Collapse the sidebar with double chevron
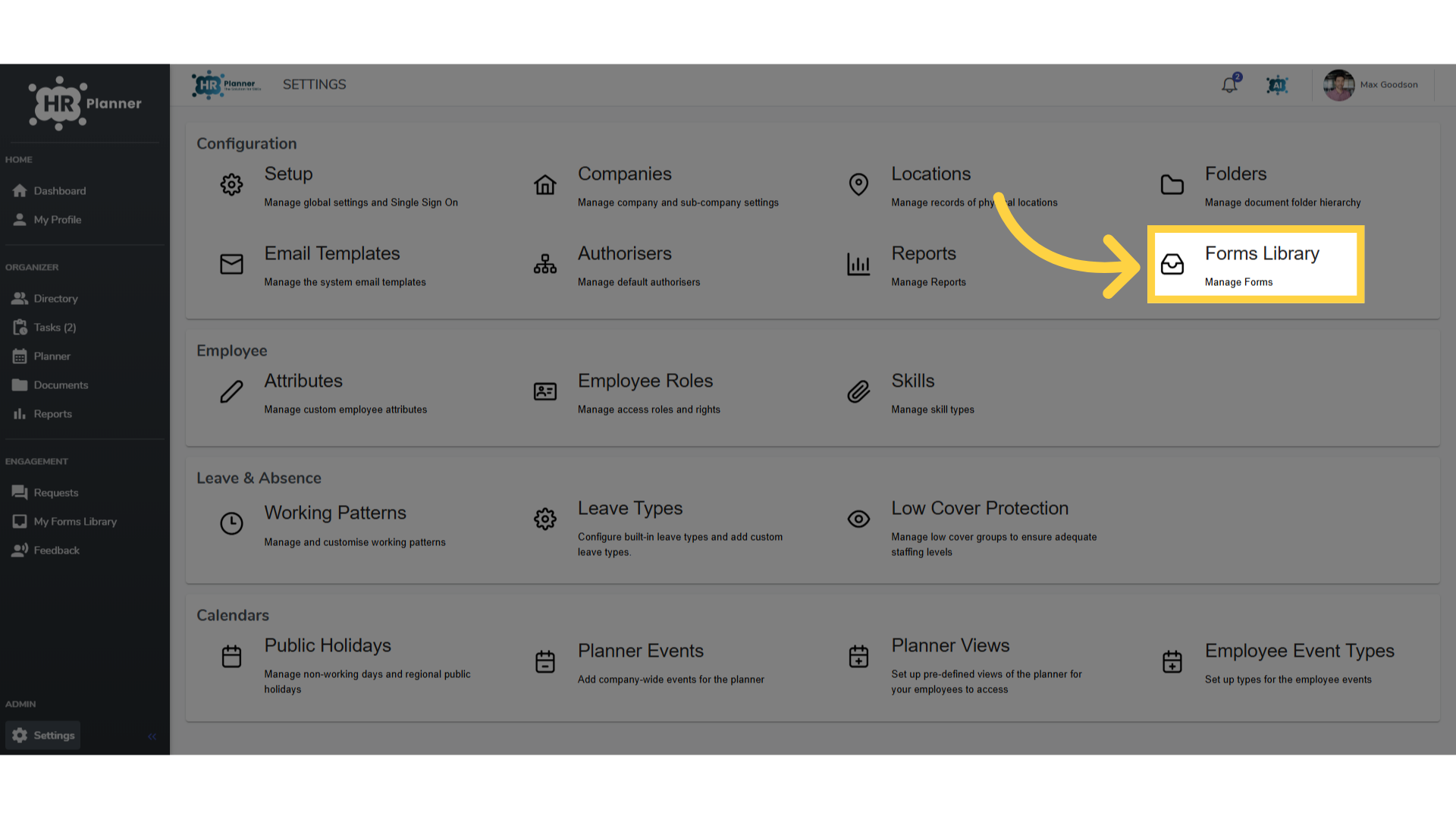 (x=152, y=736)
